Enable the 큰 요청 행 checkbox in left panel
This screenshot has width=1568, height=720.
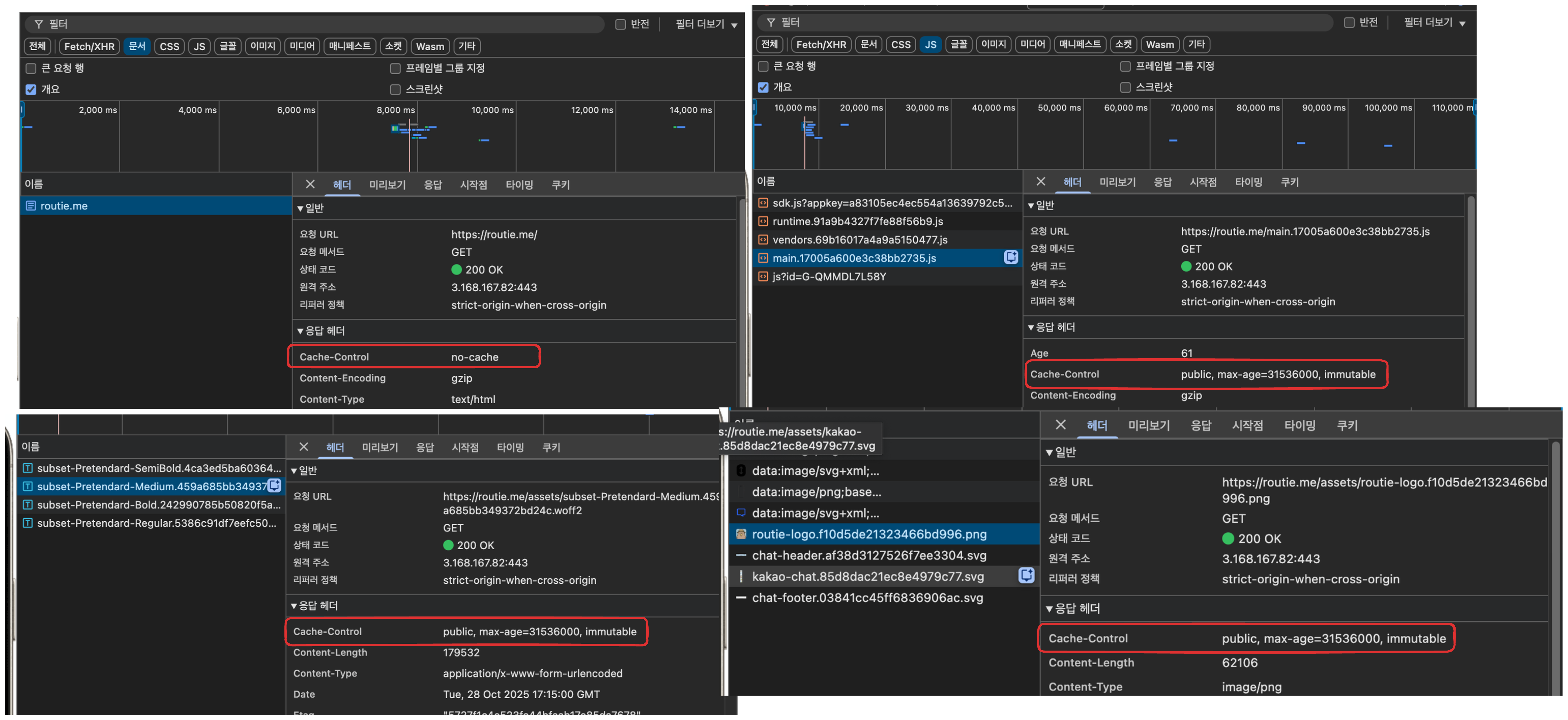coord(31,68)
